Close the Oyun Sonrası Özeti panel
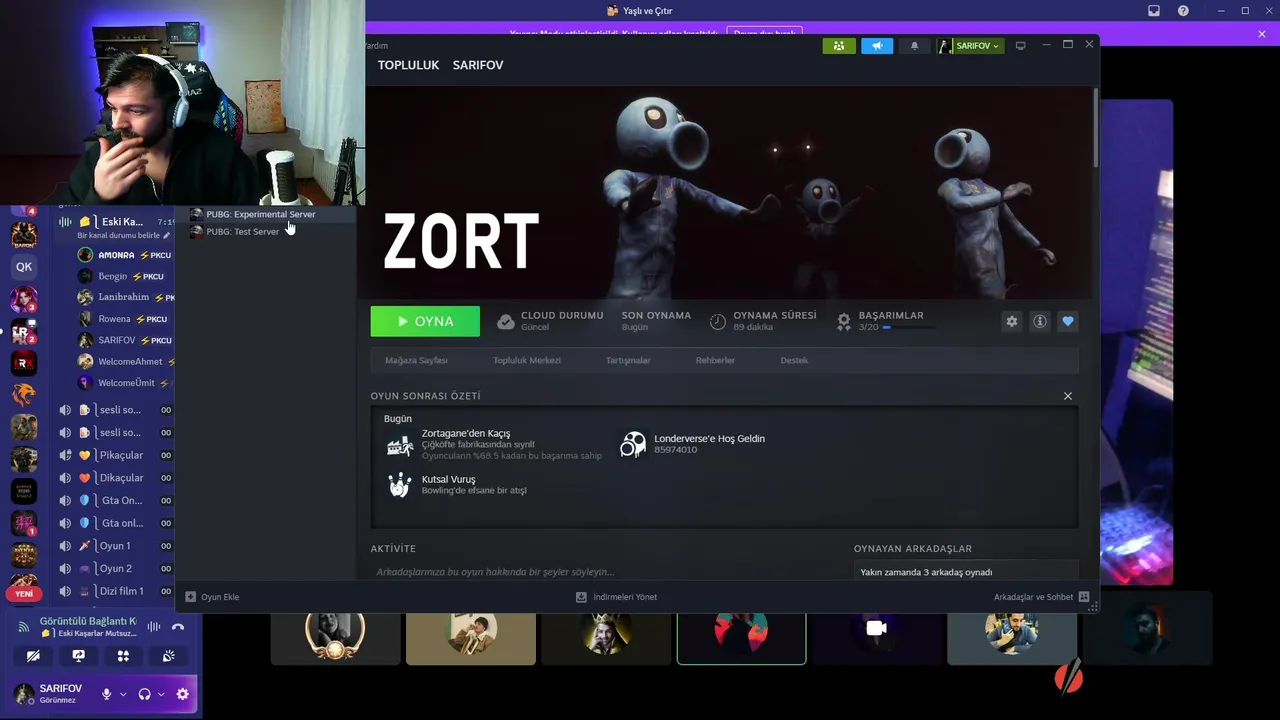Image resolution: width=1280 pixels, height=720 pixels. click(x=1068, y=396)
